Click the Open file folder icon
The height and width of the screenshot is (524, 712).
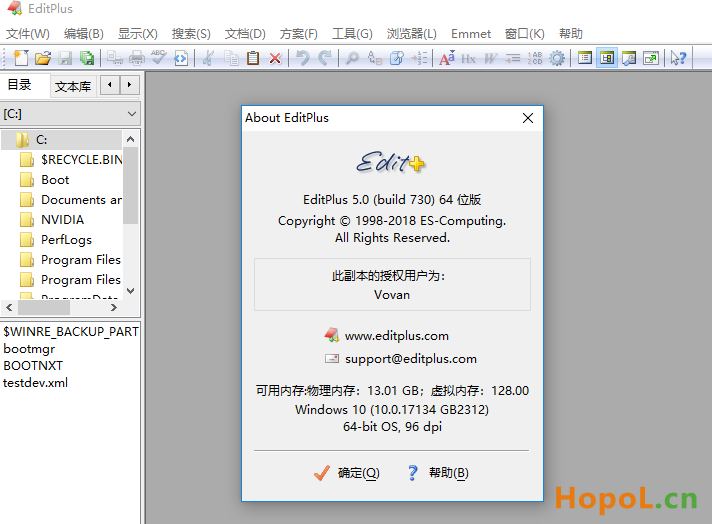(43, 58)
